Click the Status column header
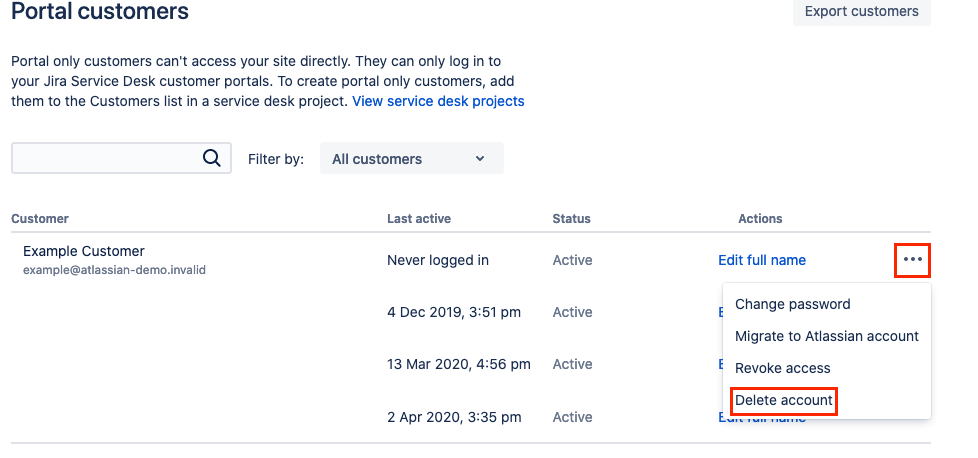This screenshot has width=978, height=458. click(x=571, y=218)
